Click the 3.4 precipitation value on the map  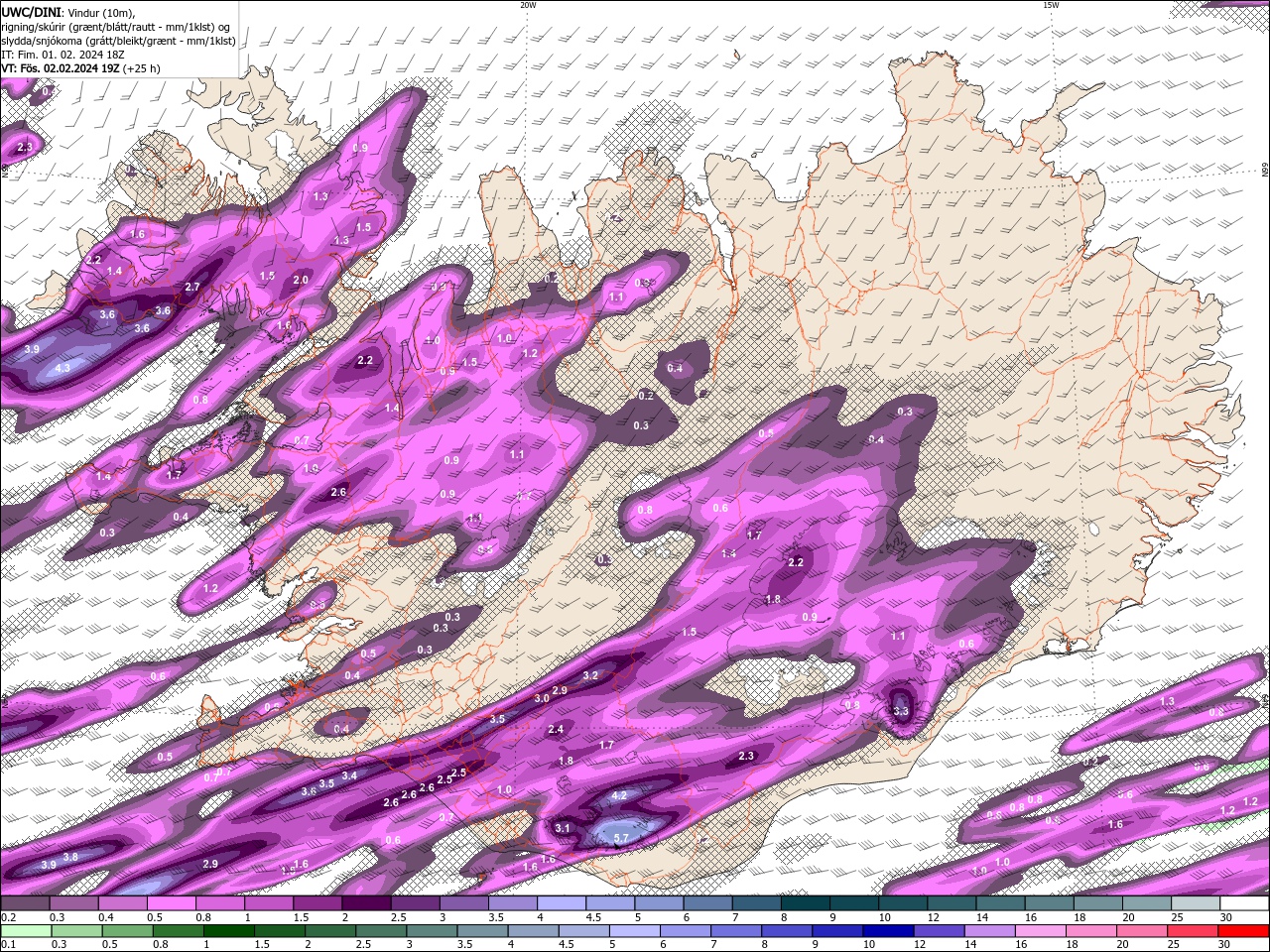[x=349, y=775]
